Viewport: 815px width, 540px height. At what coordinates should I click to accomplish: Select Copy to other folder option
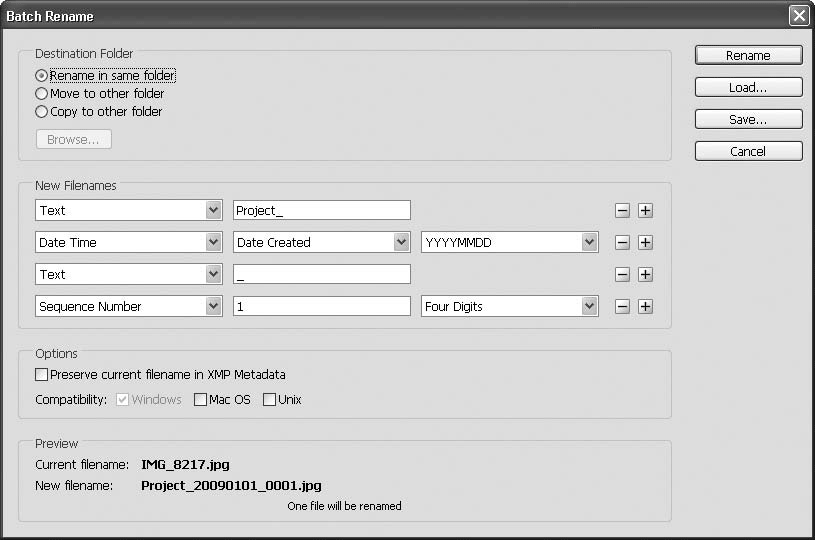point(42,112)
